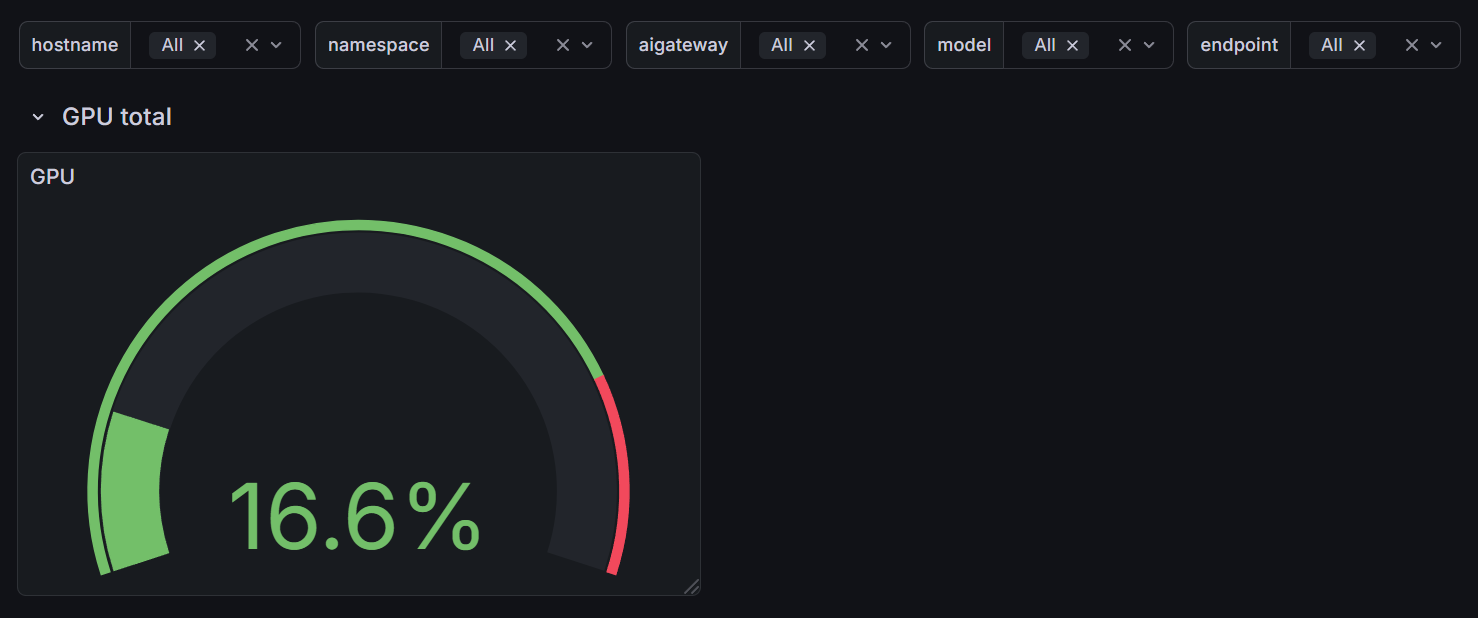Click the endpoint variable label
The width and height of the screenshot is (1478, 618).
tap(1239, 45)
